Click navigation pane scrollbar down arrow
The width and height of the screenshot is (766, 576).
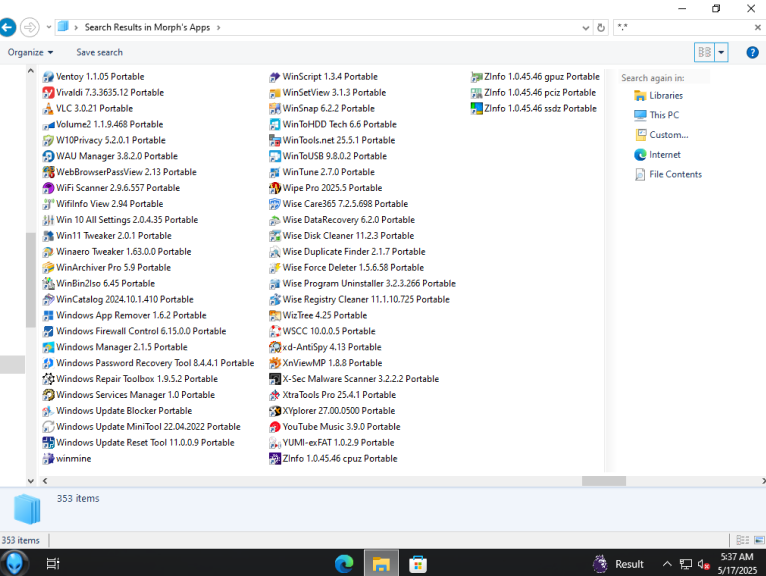[30, 481]
